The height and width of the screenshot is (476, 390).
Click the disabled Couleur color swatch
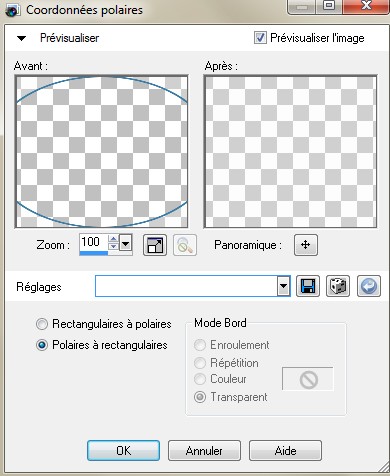(308, 379)
